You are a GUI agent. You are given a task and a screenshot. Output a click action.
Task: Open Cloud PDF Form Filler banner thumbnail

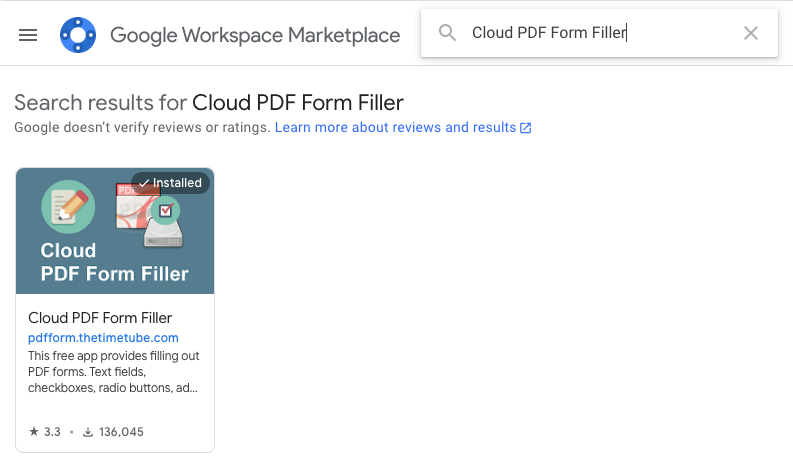pyautogui.click(x=115, y=231)
